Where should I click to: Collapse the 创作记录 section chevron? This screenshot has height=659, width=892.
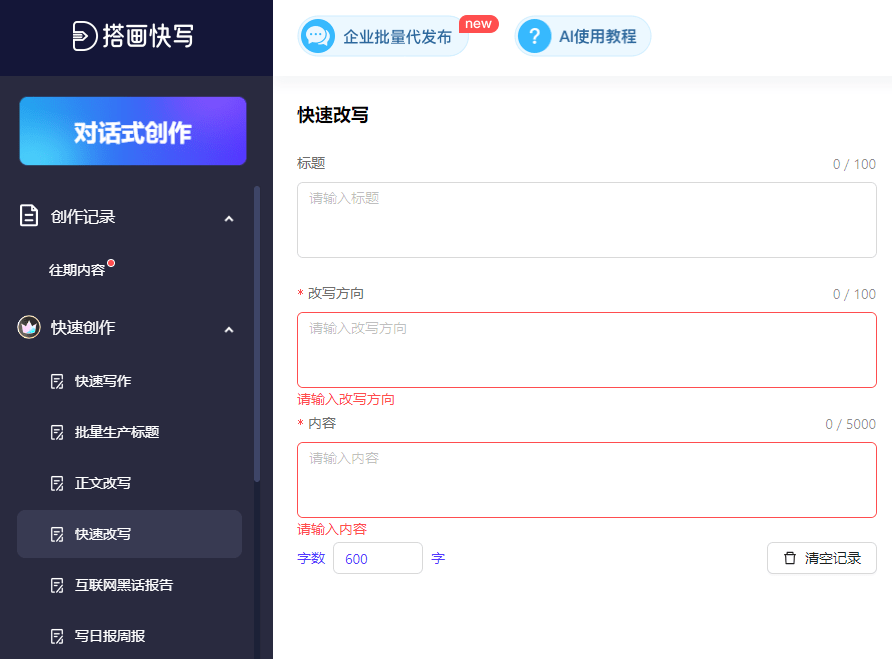pos(229,217)
